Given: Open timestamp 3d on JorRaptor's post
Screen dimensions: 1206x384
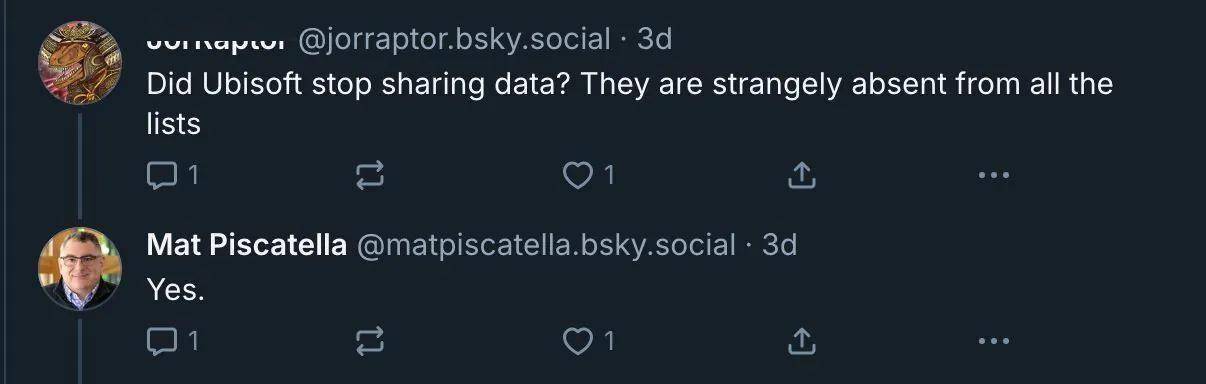Looking at the screenshot, I should [655, 39].
